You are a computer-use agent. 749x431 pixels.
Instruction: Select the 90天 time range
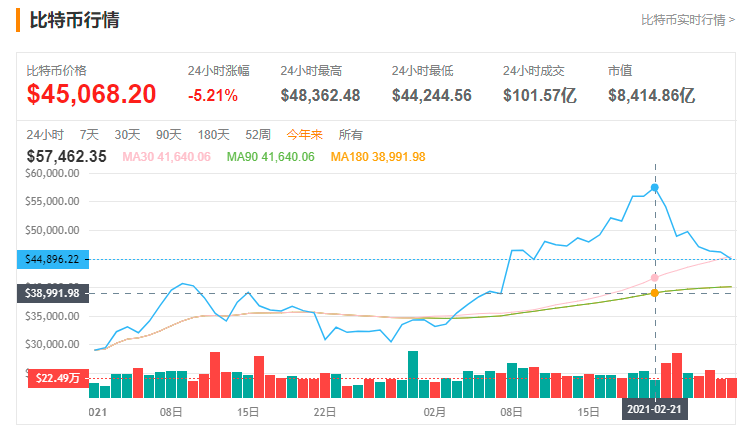pyautogui.click(x=169, y=135)
